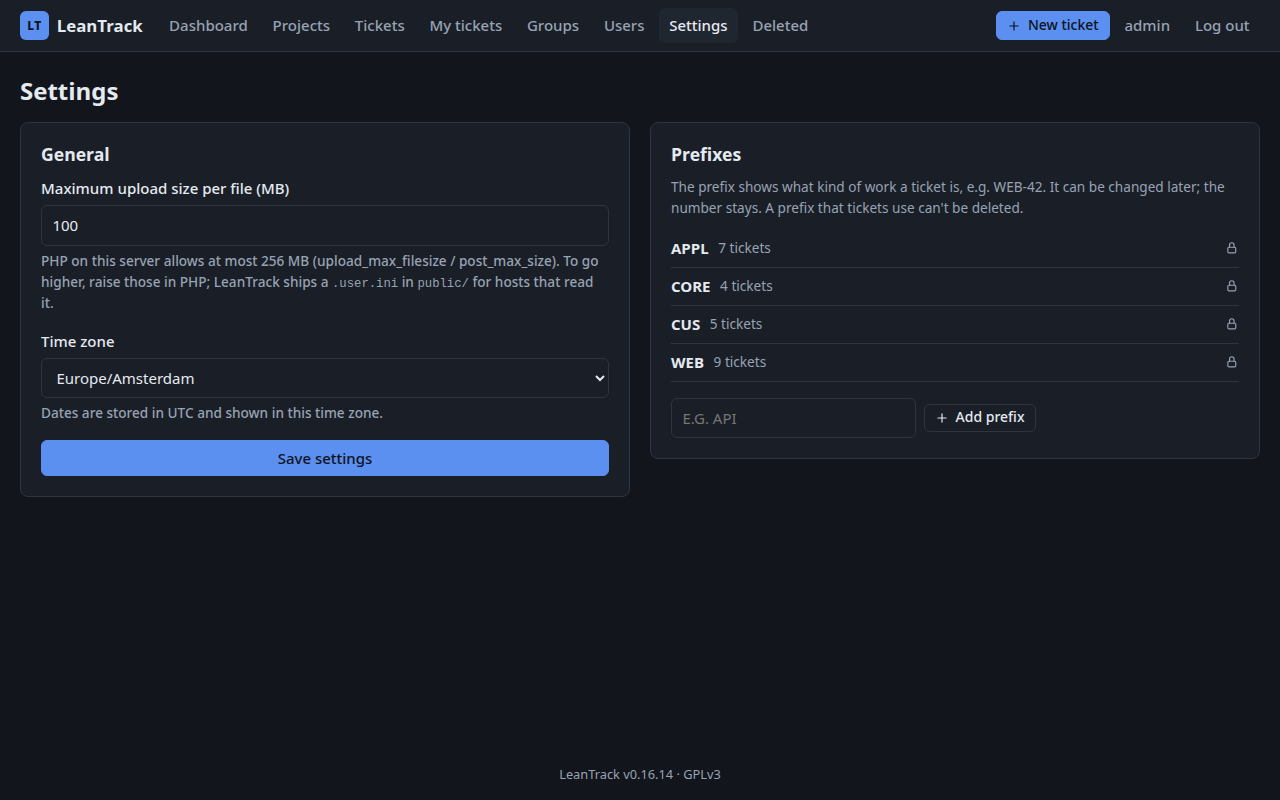
Task: Click Log out
Action: [x=1222, y=26]
